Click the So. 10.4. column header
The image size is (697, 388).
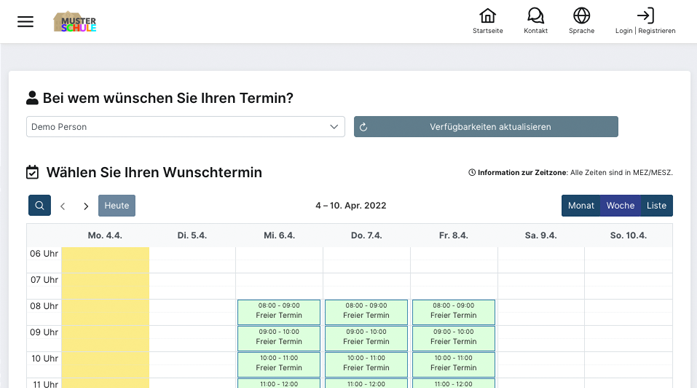coord(628,236)
